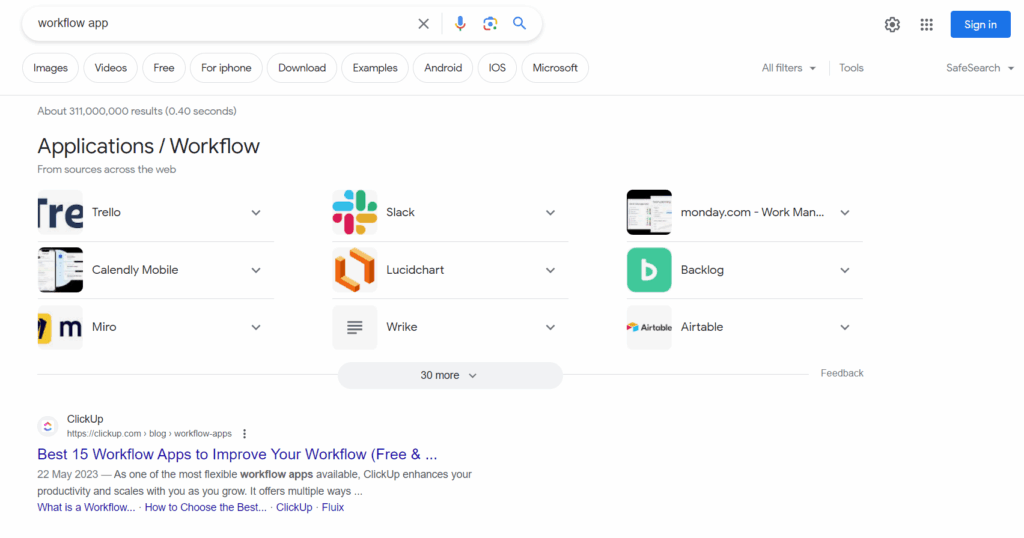Open the SafeSearch dropdown
This screenshot has width=1024, height=538.
tap(979, 68)
